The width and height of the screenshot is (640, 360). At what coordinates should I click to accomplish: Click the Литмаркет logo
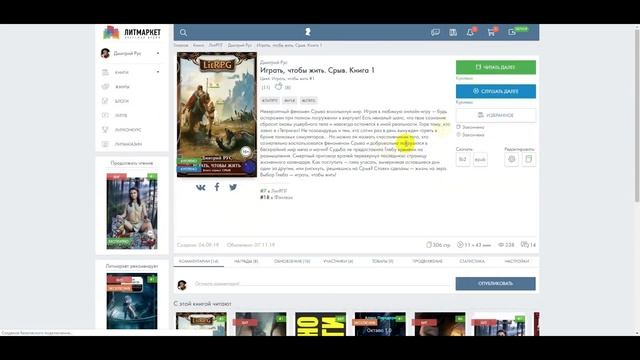coord(132,33)
